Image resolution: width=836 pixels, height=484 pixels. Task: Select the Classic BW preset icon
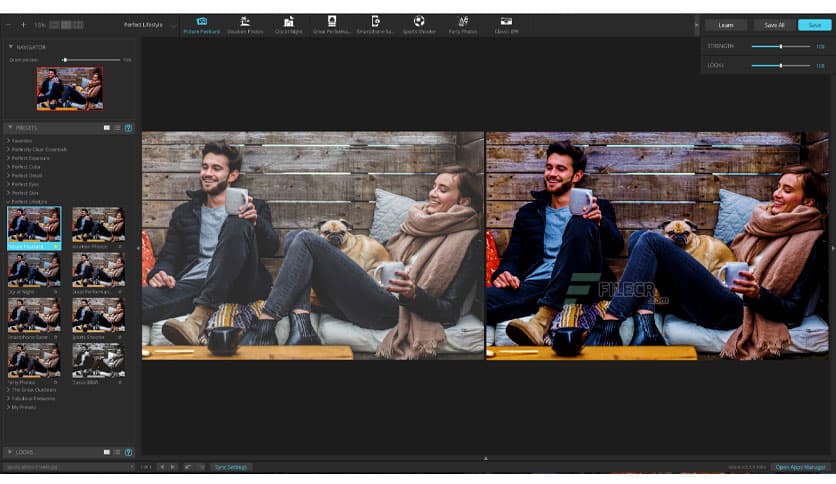pyautogui.click(x=506, y=22)
